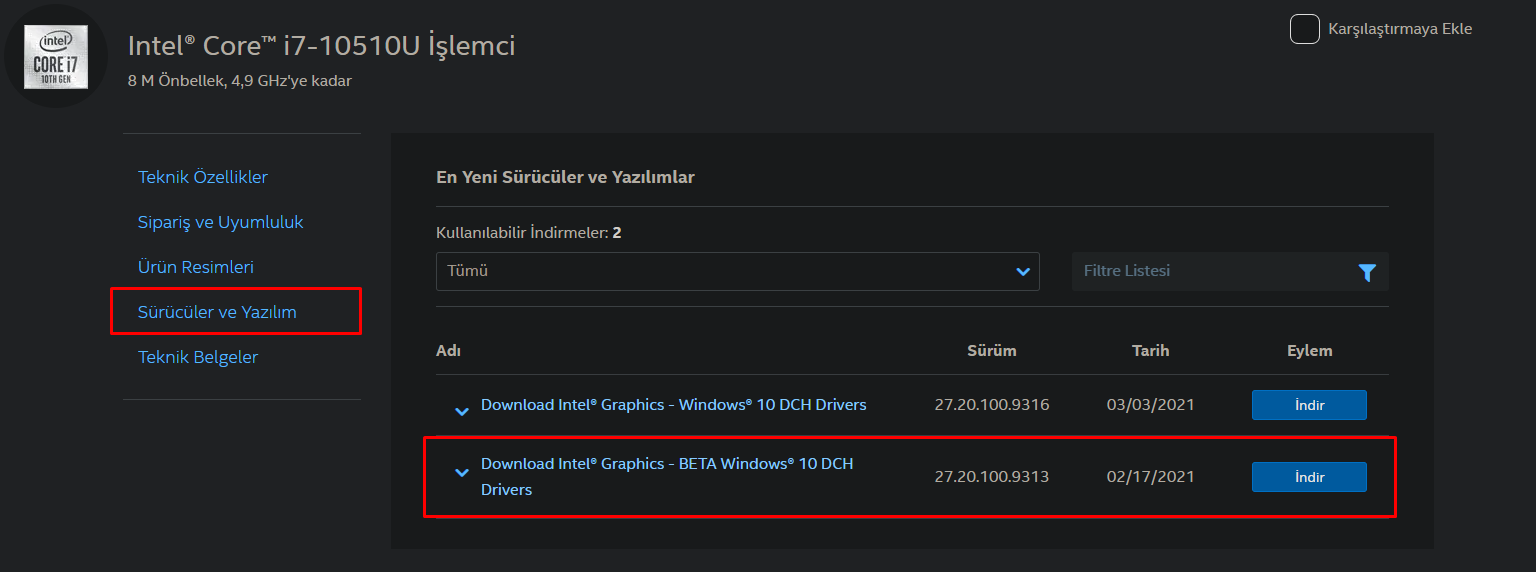Expand the Windows 10 DCH Drivers row chevron
The image size is (1536, 572).
(x=462, y=410)
